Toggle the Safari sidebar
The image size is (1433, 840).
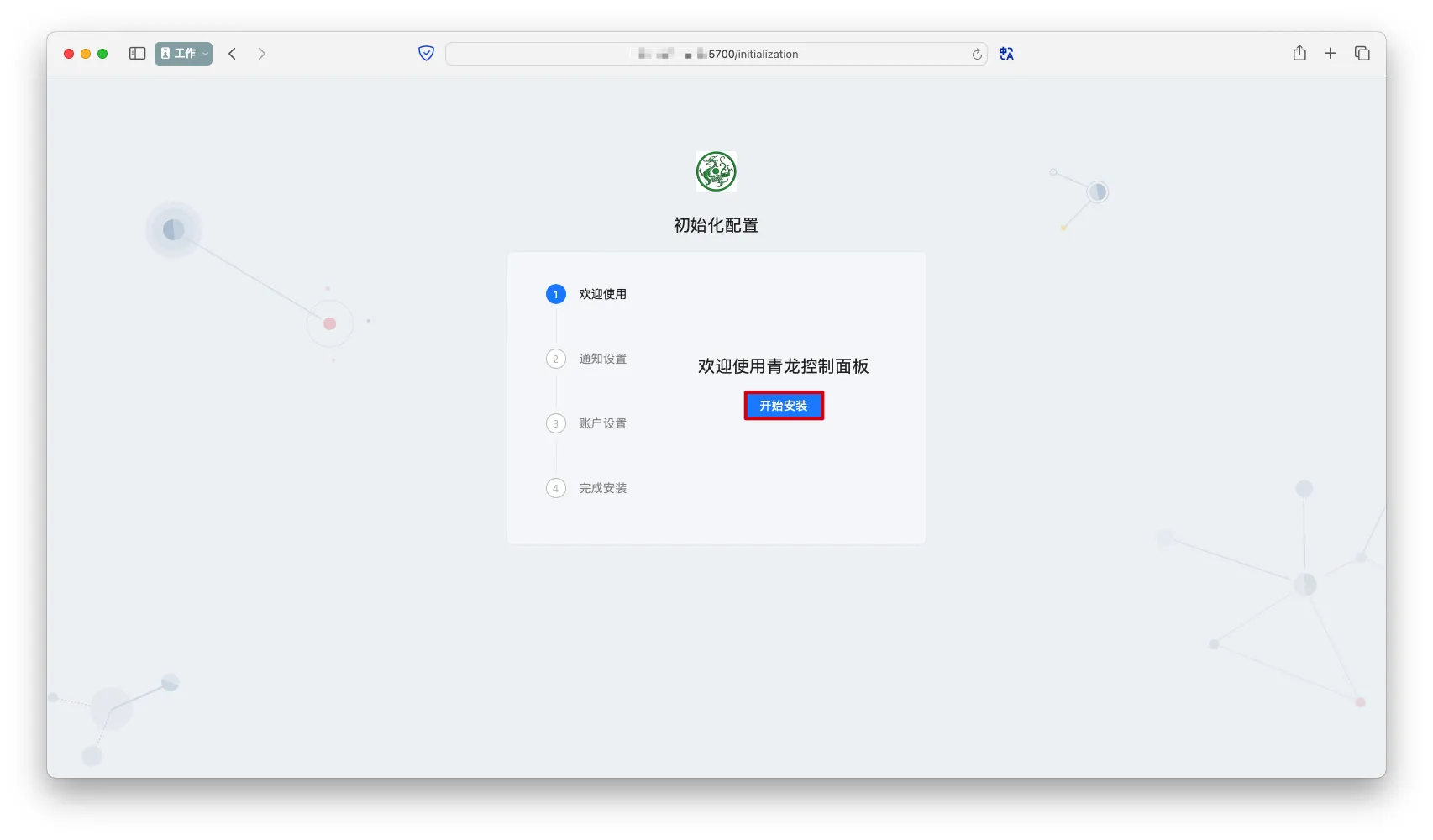point(137,54)
